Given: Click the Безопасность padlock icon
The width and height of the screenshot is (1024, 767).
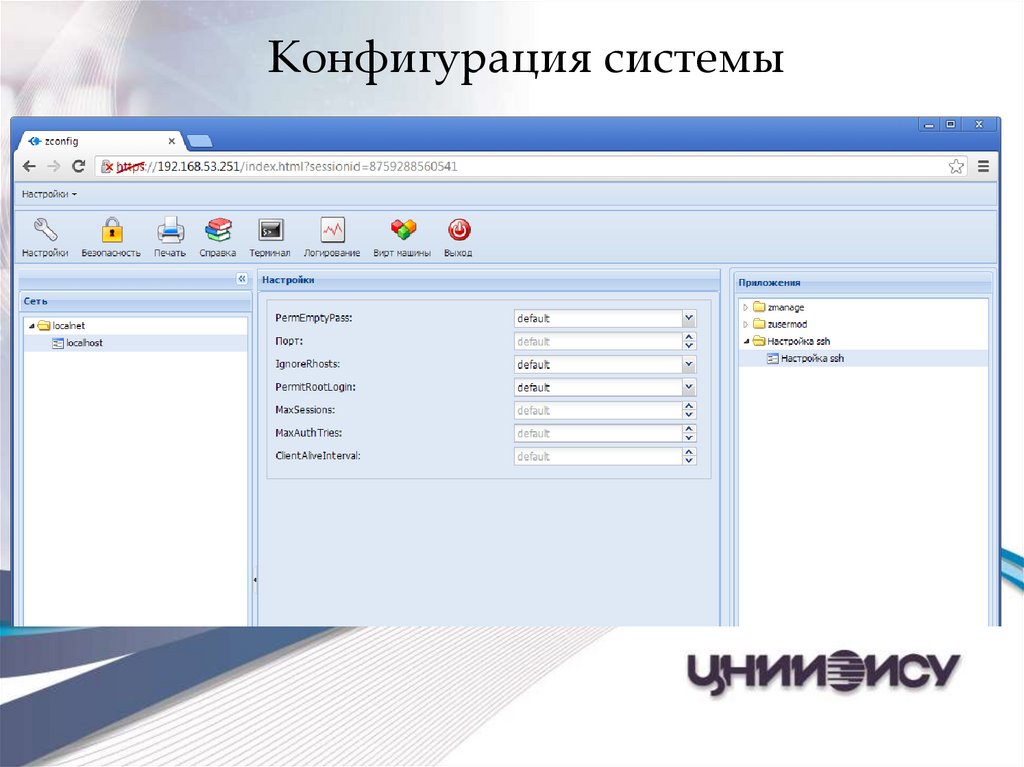Looking at the screenshot, I should [x=111, y=231].
